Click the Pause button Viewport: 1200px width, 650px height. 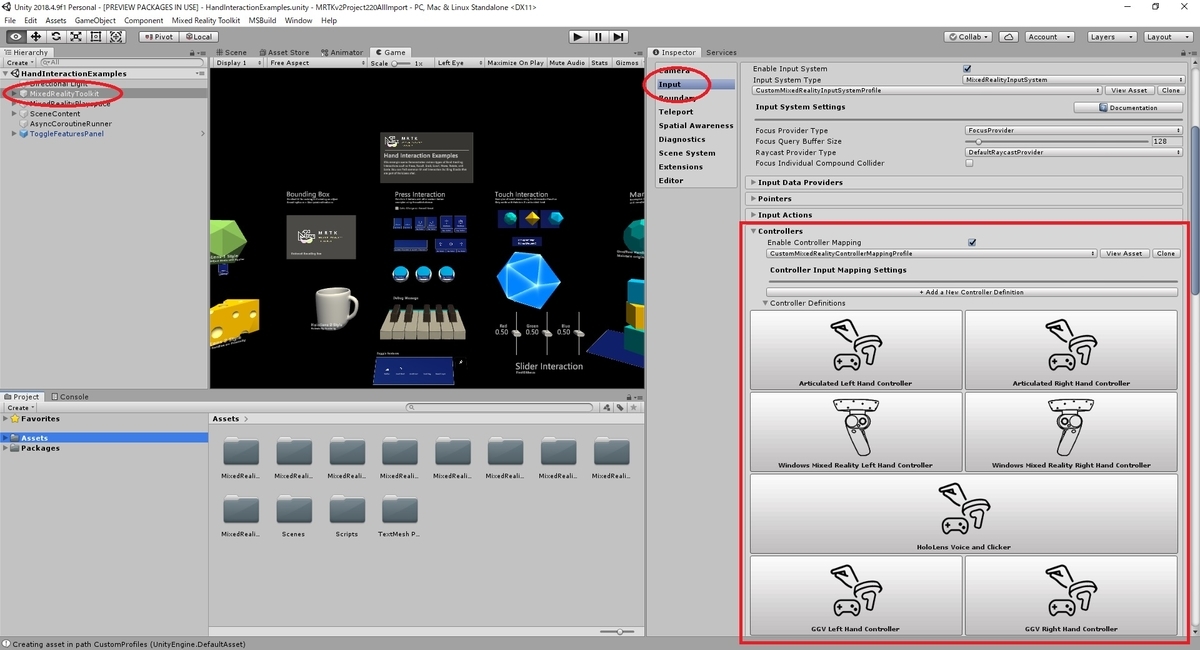(598, 37)
